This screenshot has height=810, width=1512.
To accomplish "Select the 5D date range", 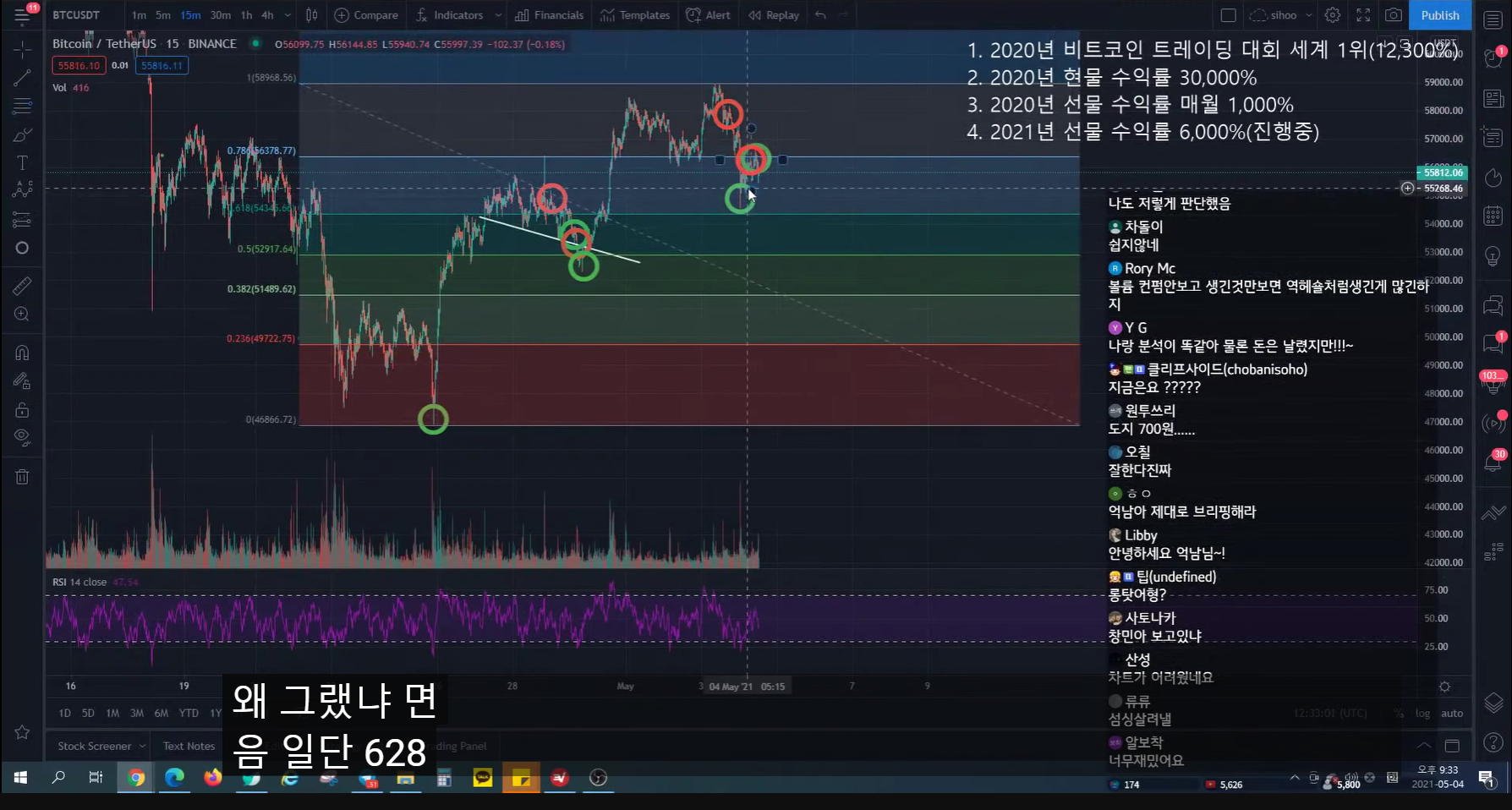I will pyautogui.click(x=88, y=713).
